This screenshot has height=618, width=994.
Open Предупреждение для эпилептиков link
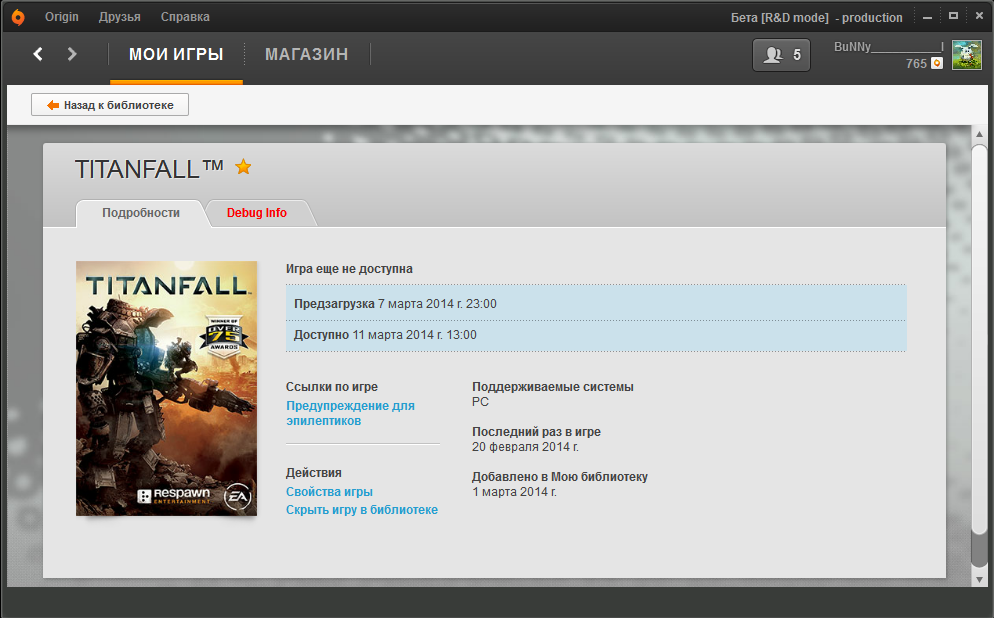tap(350, 413)
